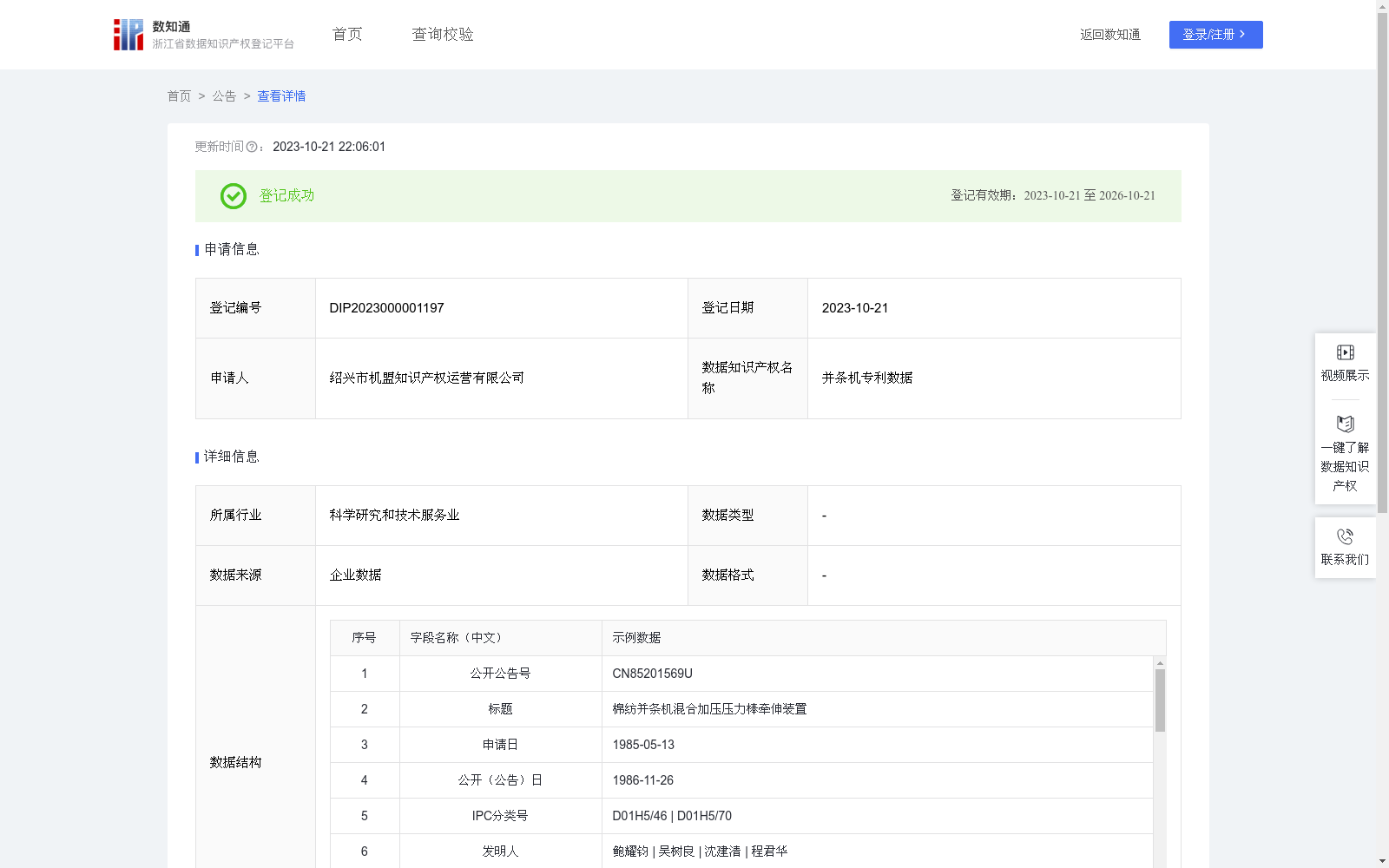This screenshot has width=1389, height=868.
Task: Click 浙江省数据知识产权登记平台 subtitle text
Action: [223, 44]
